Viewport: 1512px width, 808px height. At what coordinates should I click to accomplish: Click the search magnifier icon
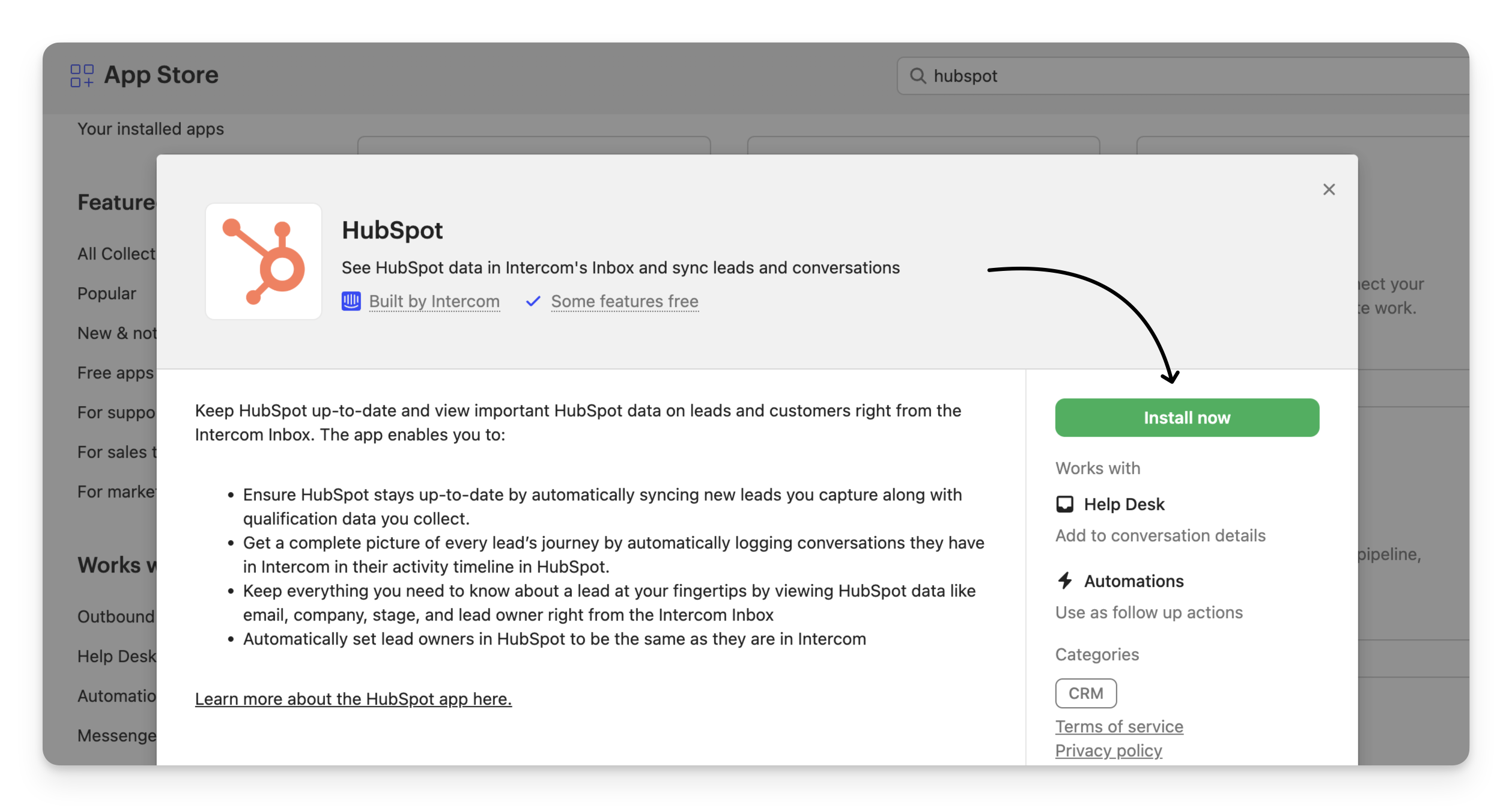pos(917,76)
